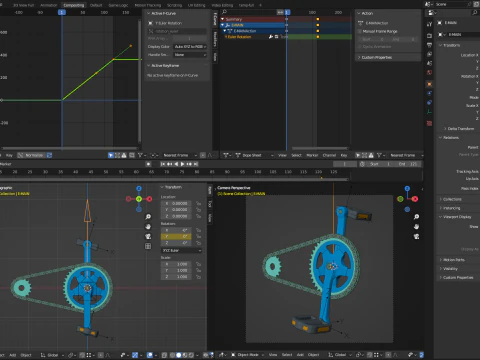Open the Global orientation dropdown in camera viewport
This screenshot has width=480, height=360.
pos(340,355)
